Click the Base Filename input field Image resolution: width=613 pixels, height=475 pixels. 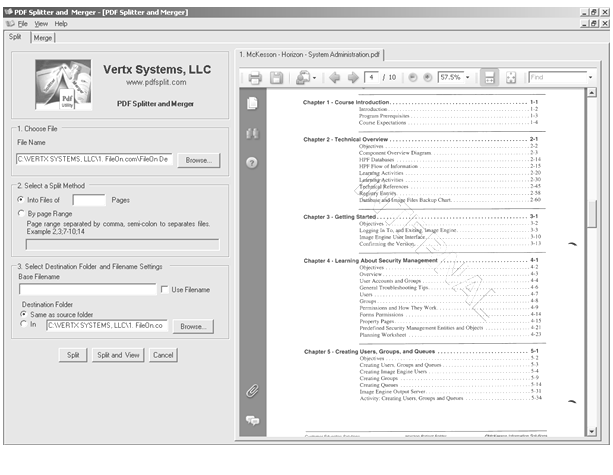[88, 289]
